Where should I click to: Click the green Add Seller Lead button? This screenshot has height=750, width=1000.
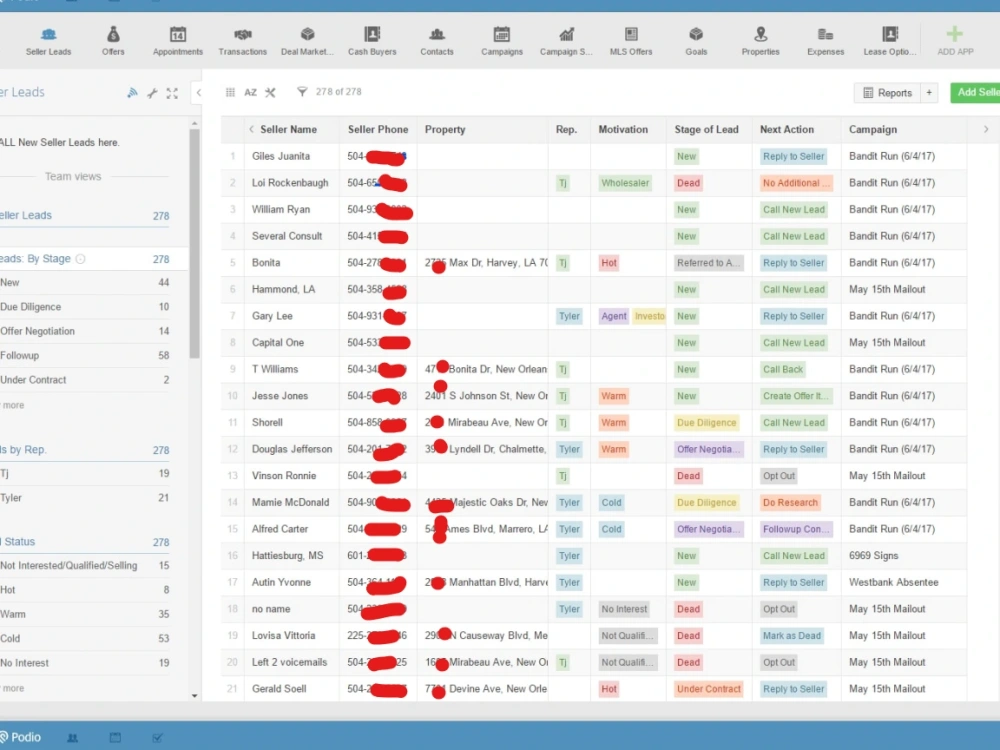[x=975, y=92]
